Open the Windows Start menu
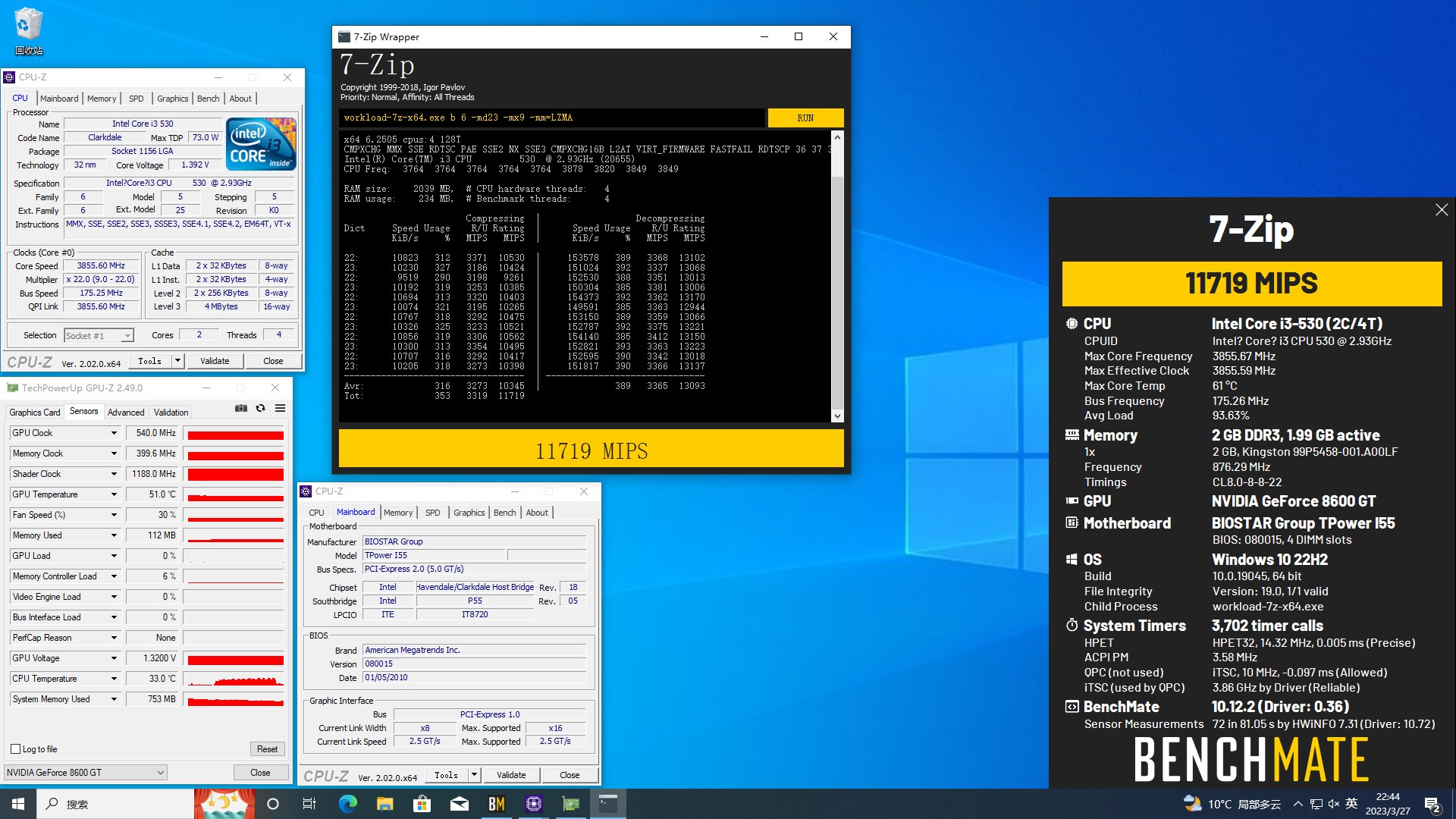 click(18, 804)
